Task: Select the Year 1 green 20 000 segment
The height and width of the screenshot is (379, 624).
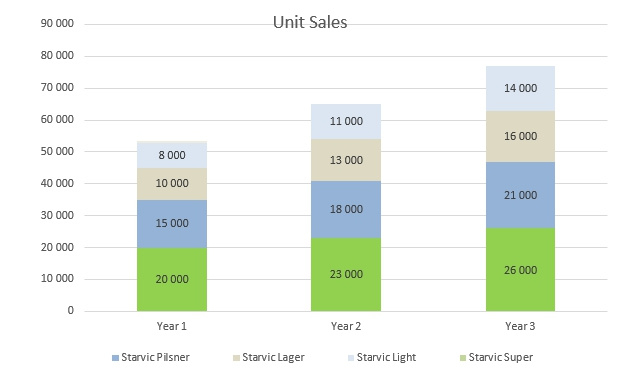Action: (172, 279)
